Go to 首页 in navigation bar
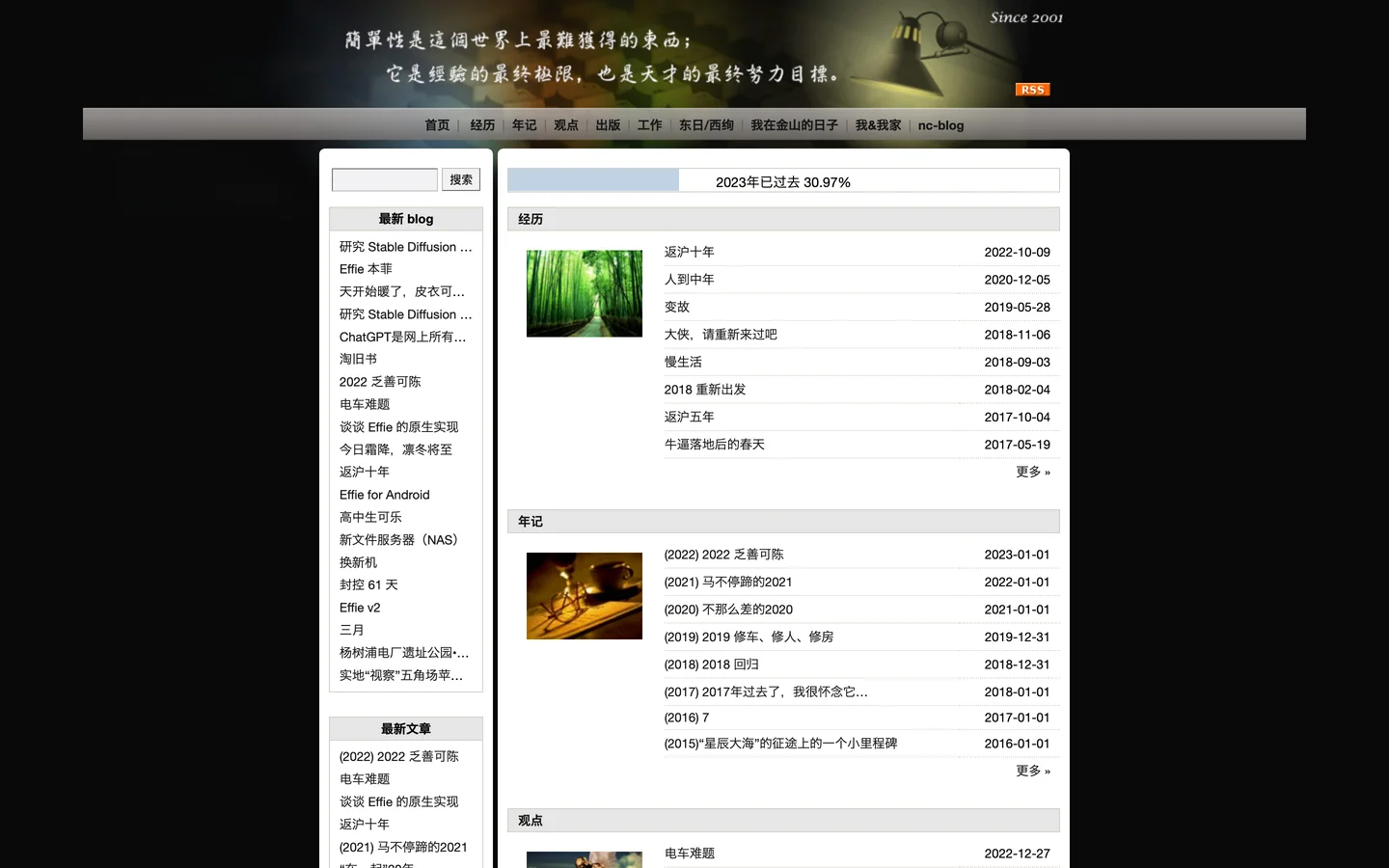Screen dimensions: 1389x868 point(437,125)
